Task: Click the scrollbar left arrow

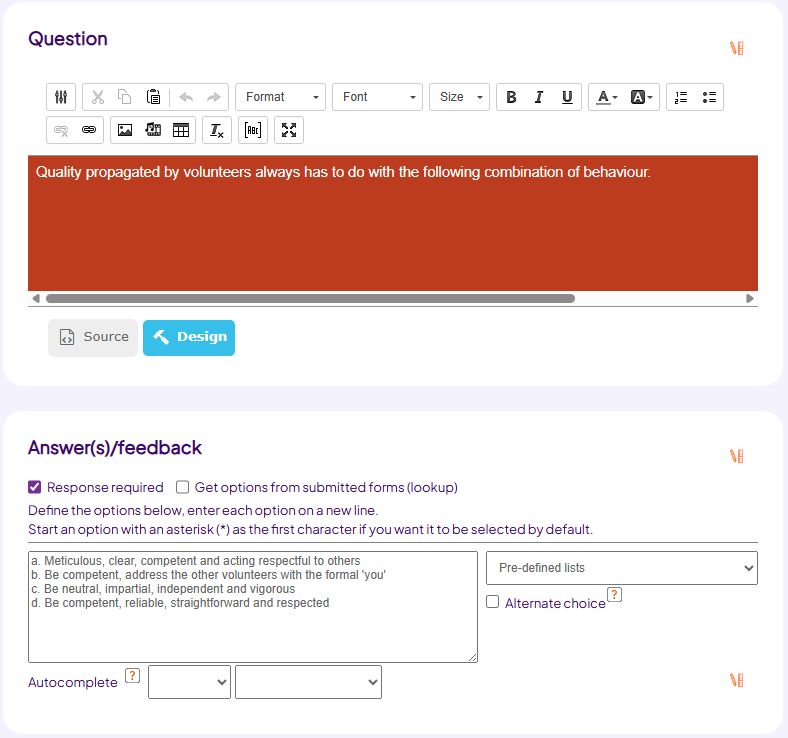Action: click(36, 298)
